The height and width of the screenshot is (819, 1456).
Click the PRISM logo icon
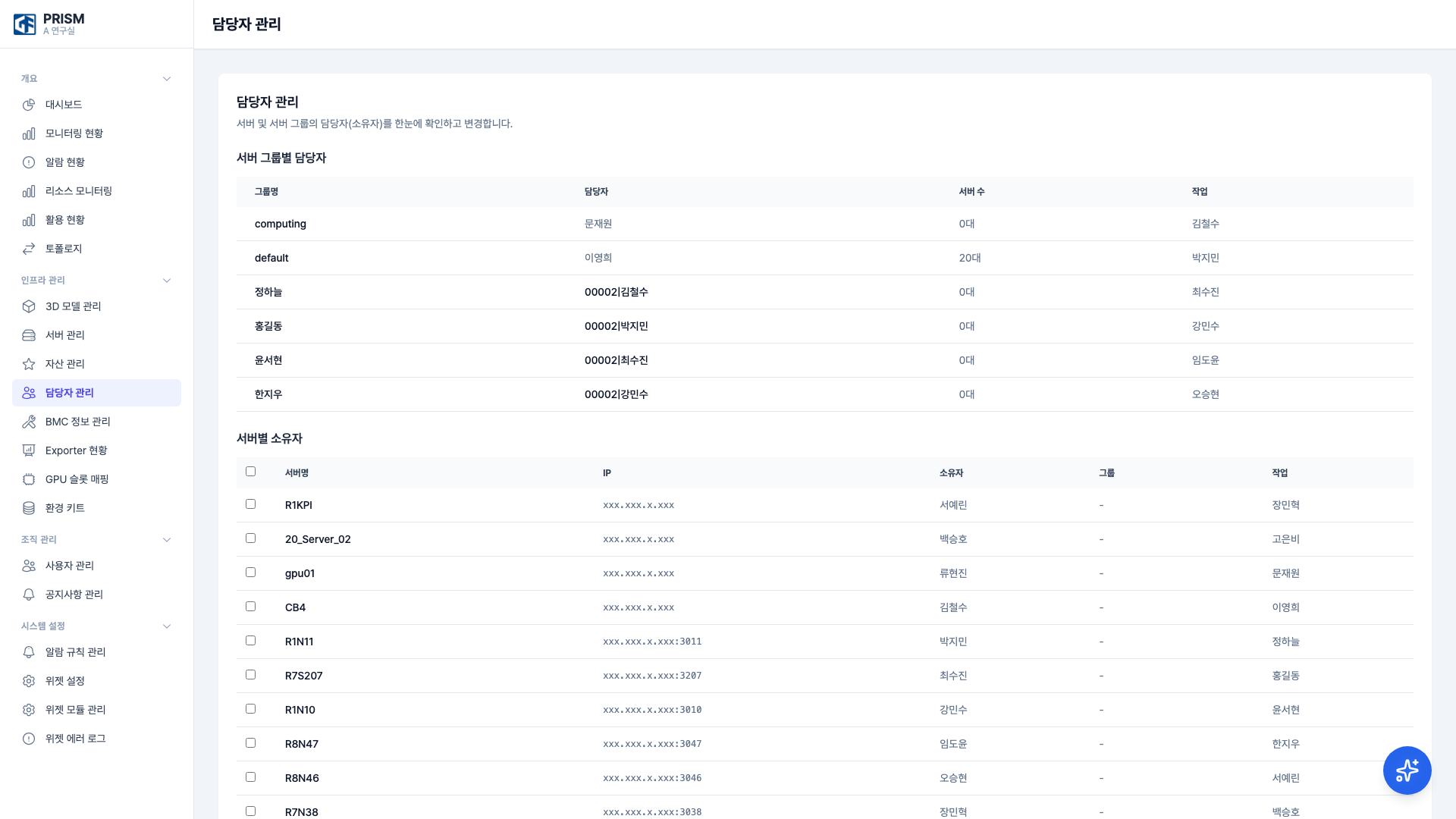pos(25,24)
